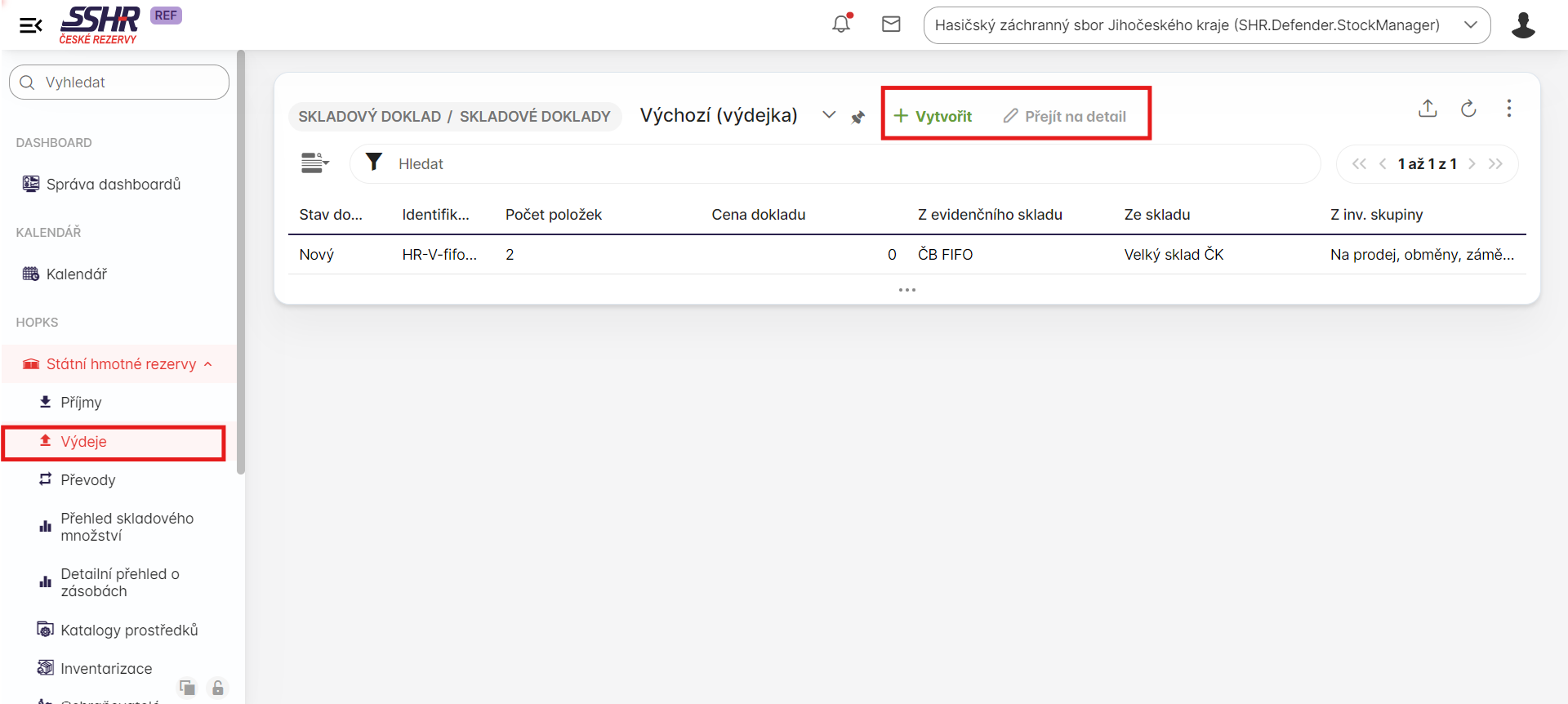This screenshot has width=1568, height=704.
Task: Click the filter funnel icon
Action: [x=374, y=163]
